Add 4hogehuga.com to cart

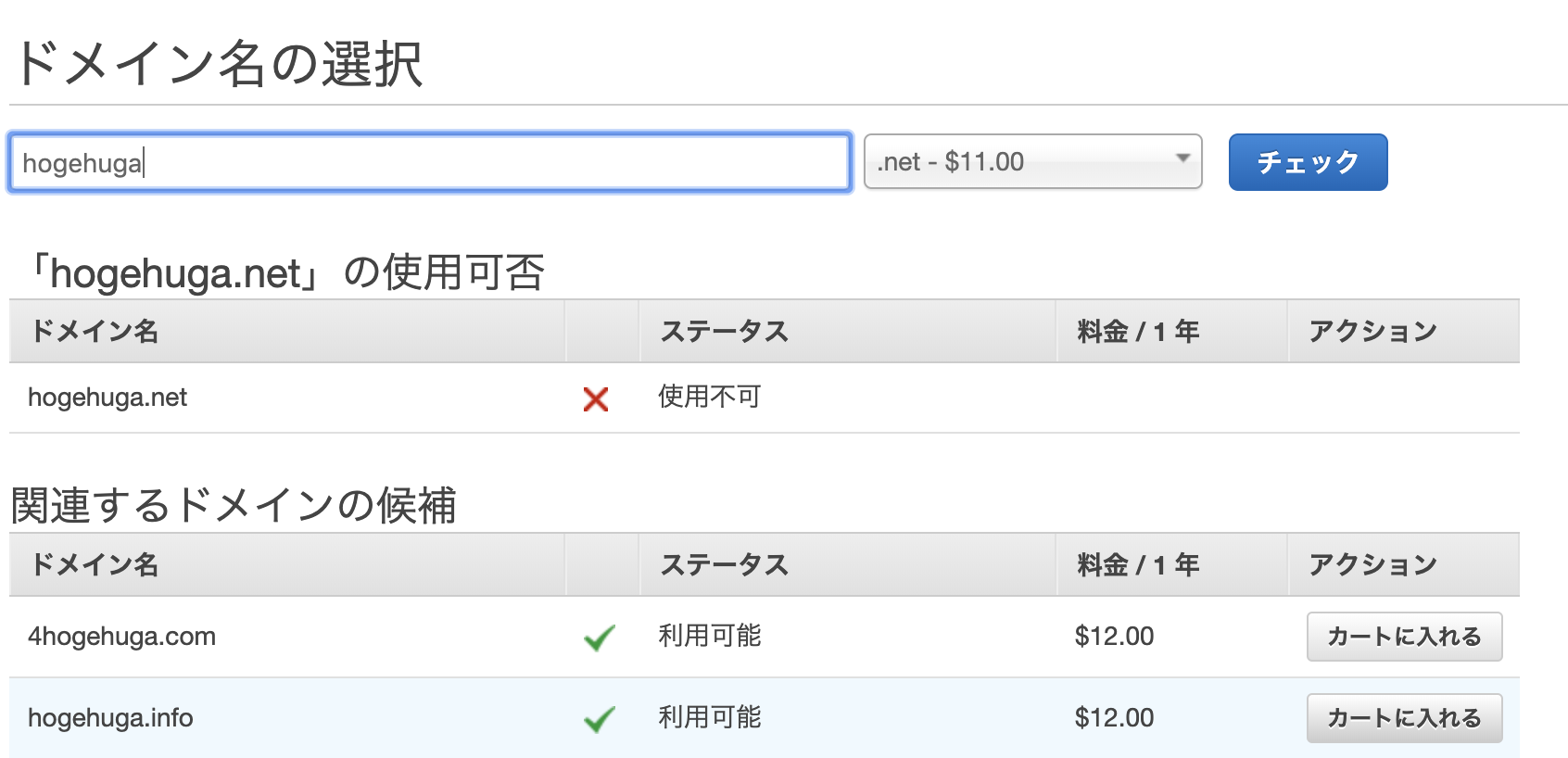pos(1403,637)
